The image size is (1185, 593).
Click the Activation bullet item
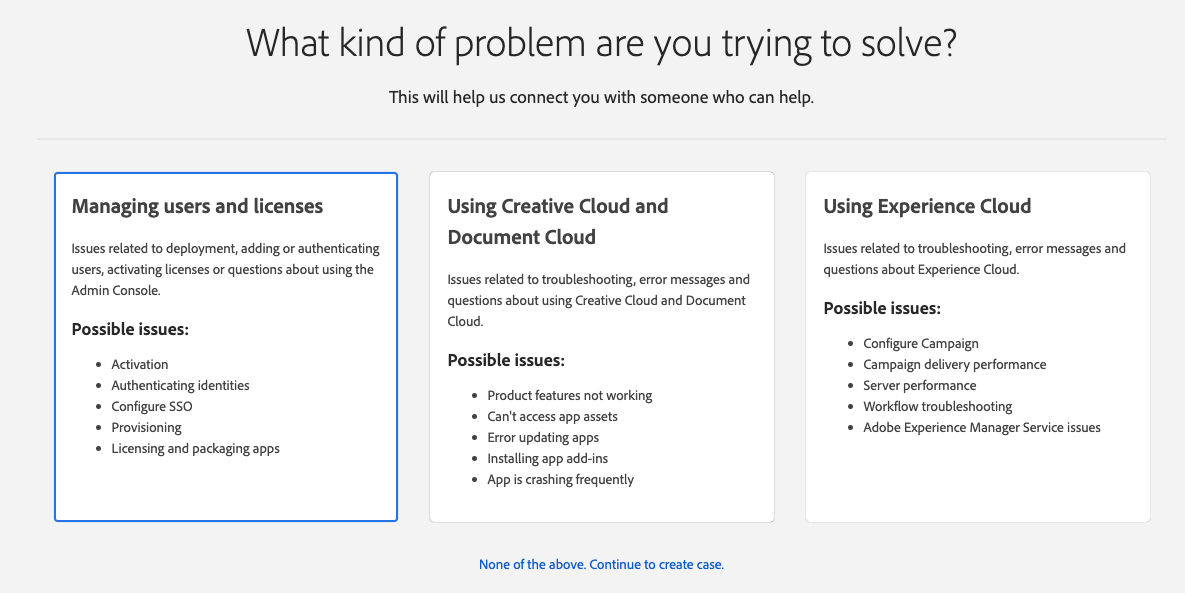[x=139, y=365]
